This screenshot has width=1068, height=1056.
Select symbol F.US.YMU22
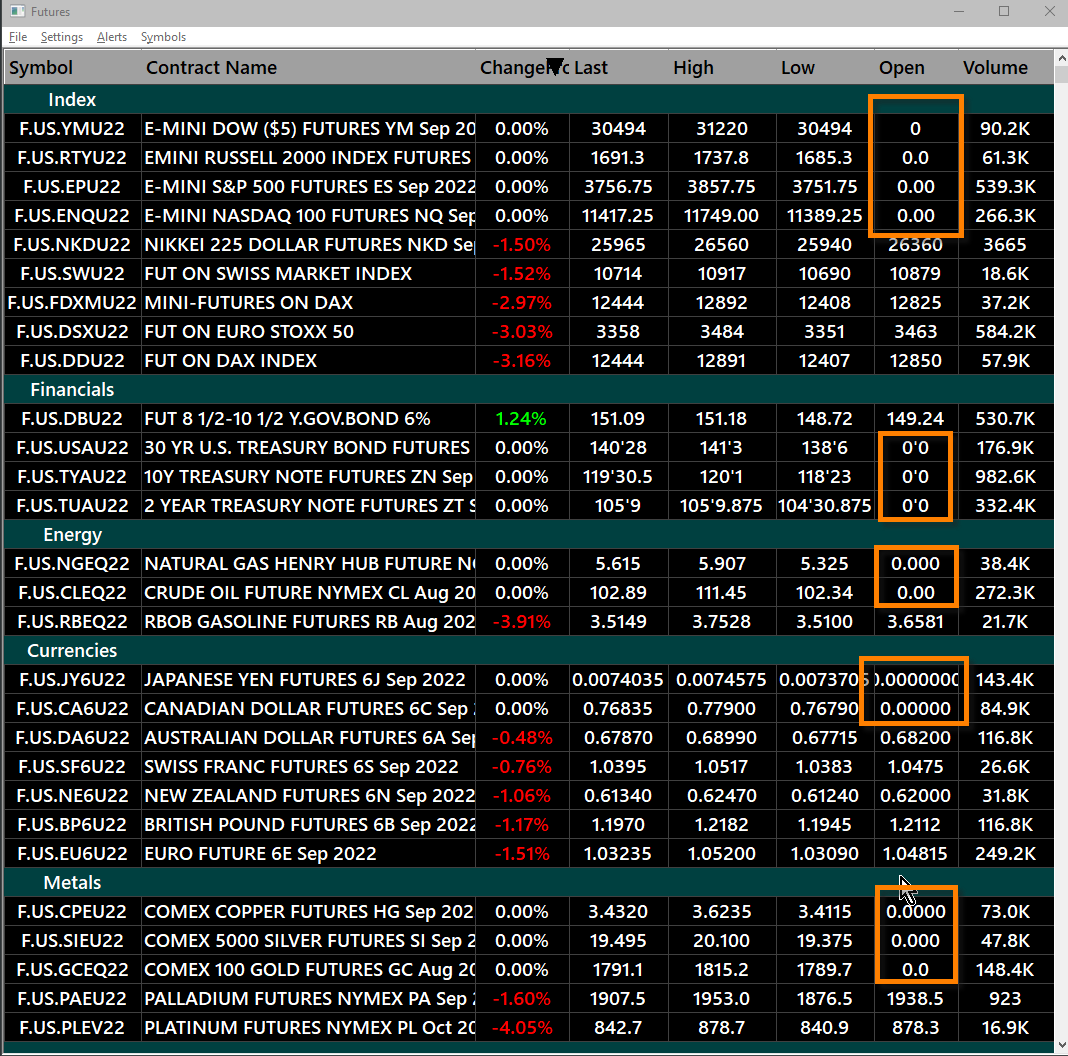[x=72, y=129]
